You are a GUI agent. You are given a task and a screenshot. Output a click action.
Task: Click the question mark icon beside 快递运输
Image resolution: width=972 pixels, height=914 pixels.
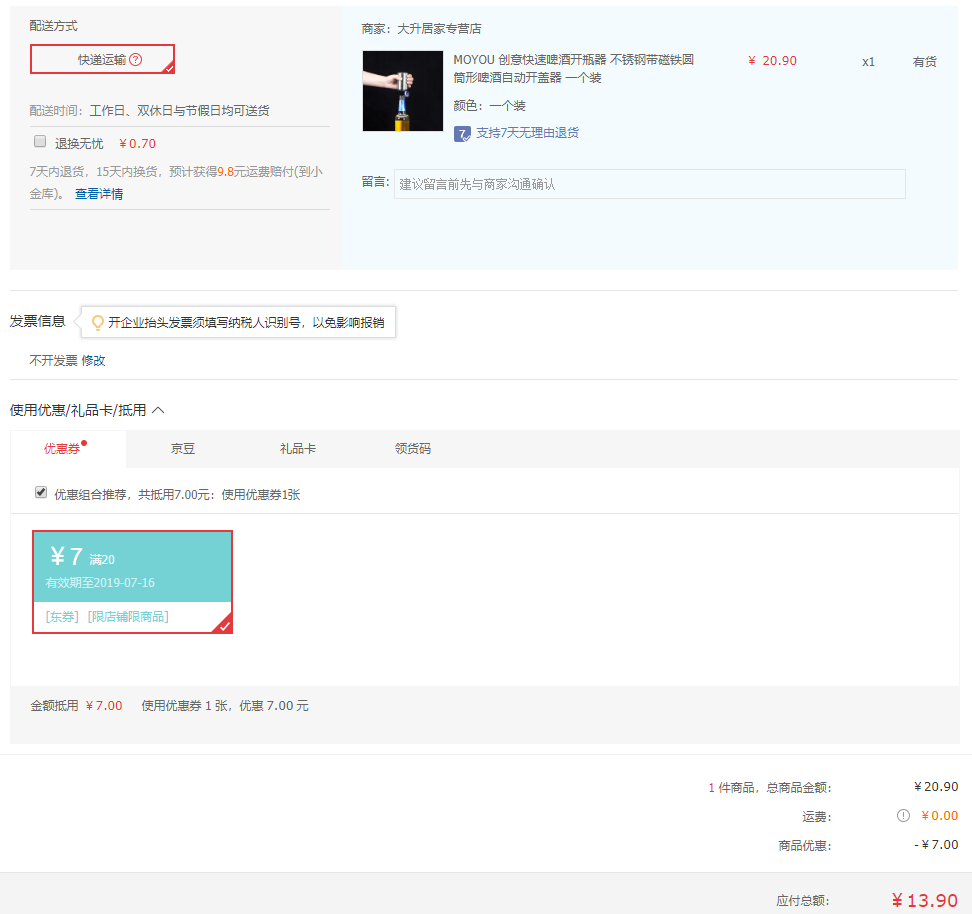136,60
